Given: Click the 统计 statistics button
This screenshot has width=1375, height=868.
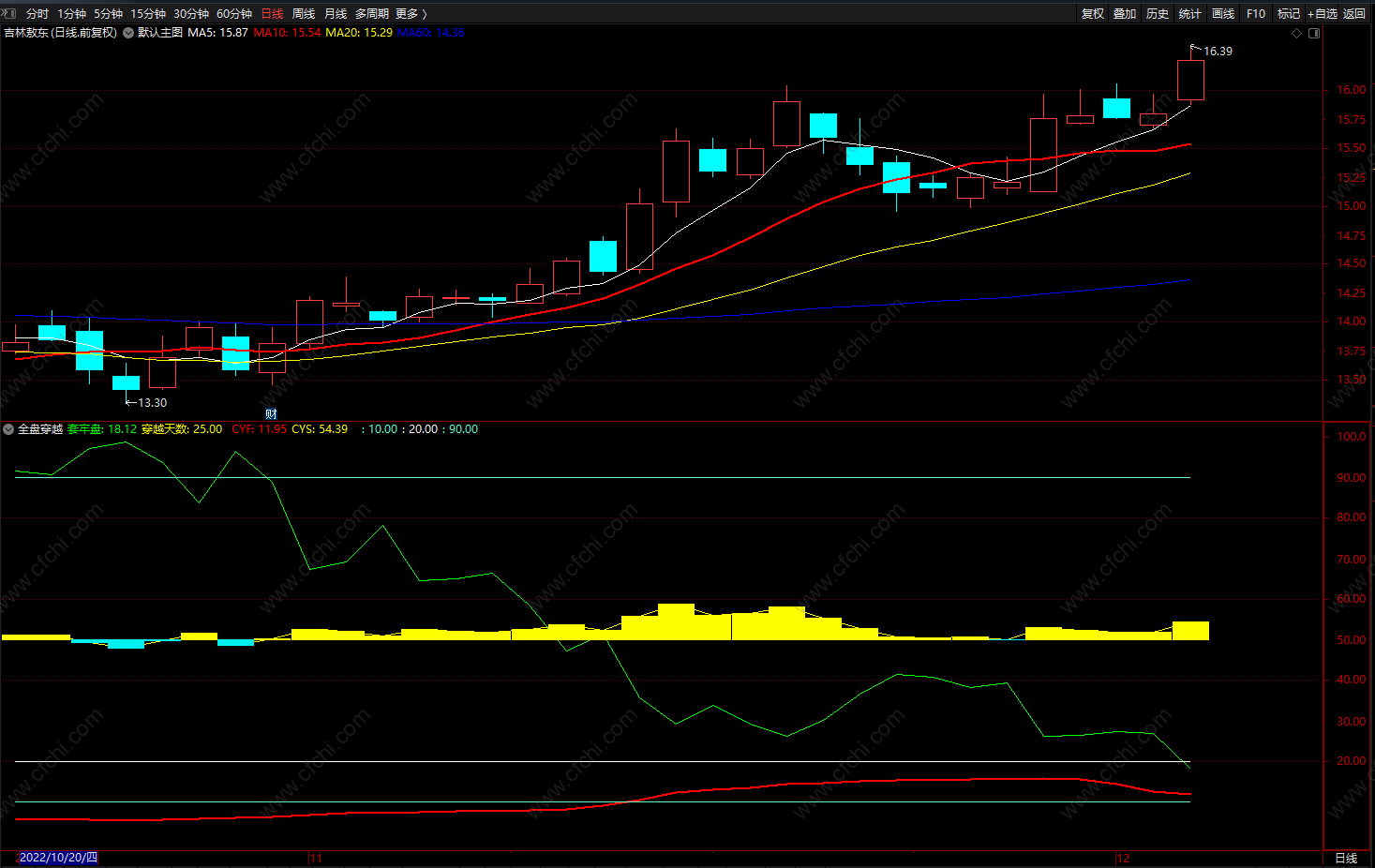Looking at the screenshot, I should [x=1190, y=14].
